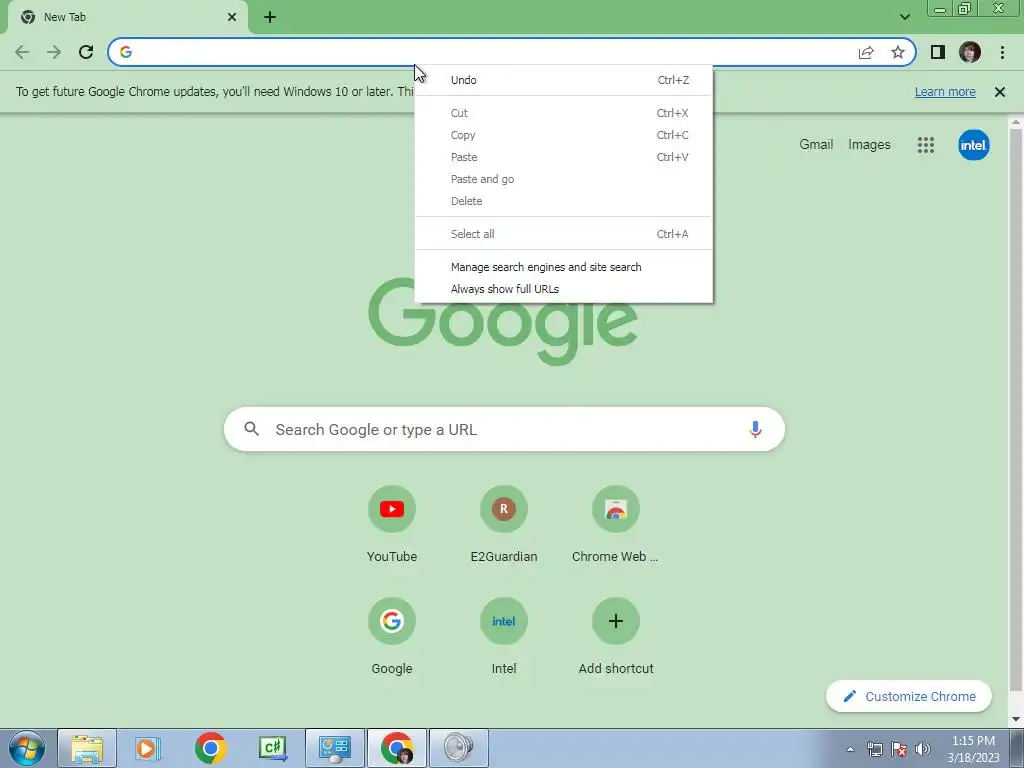Expand the tab search chevron
1024x768 pixels.
tap(904, 17)
